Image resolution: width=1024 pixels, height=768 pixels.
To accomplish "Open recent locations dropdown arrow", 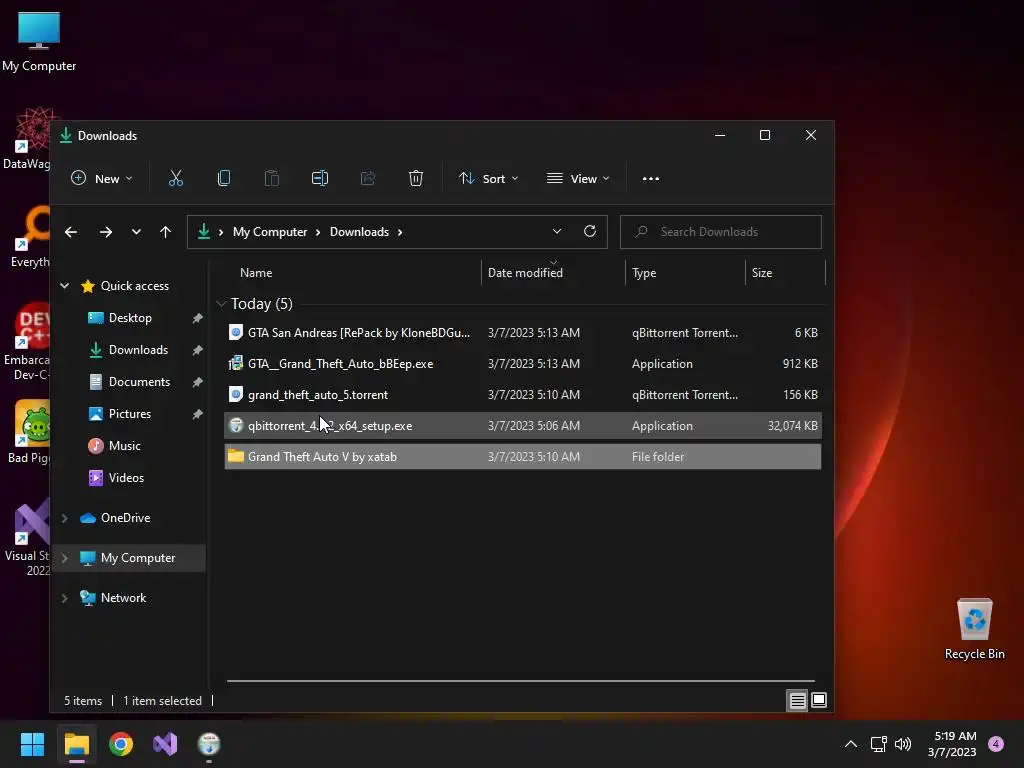I will pos(136,232).
